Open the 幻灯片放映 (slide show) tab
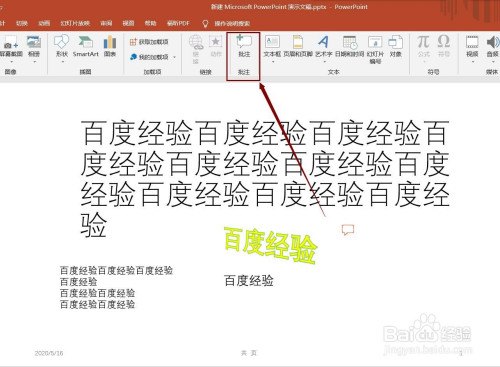This screenshot has width=500, height=367. 75,23
